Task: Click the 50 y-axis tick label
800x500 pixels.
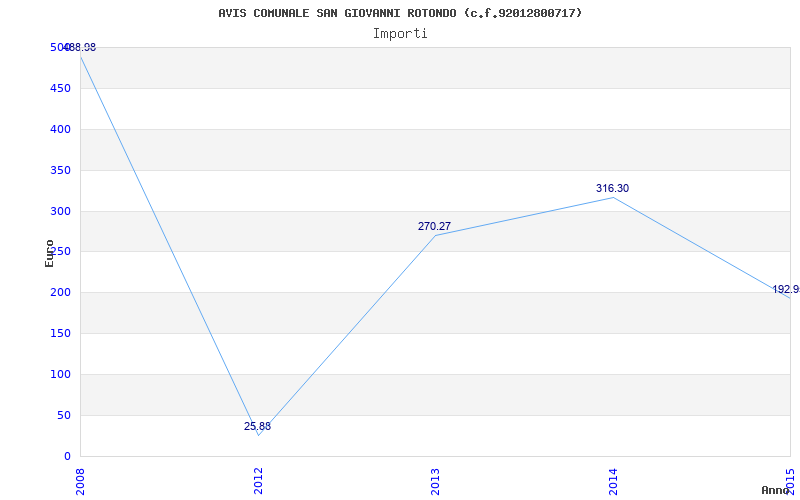Action: point(64,415)
